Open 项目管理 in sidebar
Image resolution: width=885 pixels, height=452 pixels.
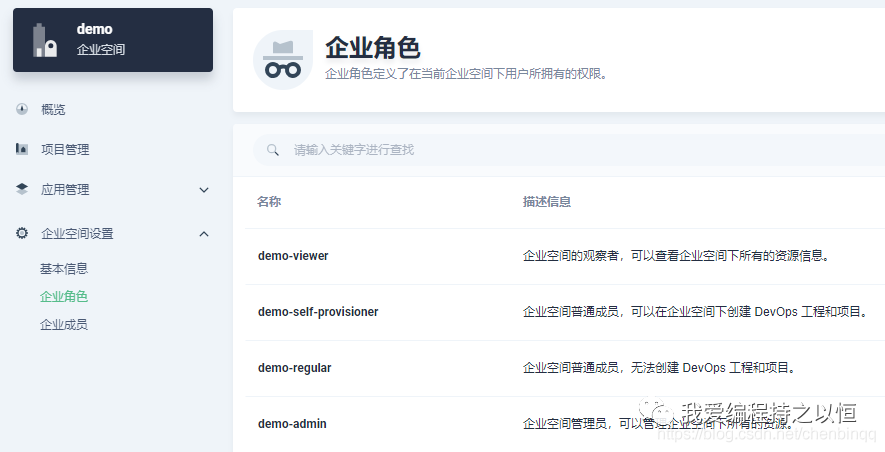65,150
